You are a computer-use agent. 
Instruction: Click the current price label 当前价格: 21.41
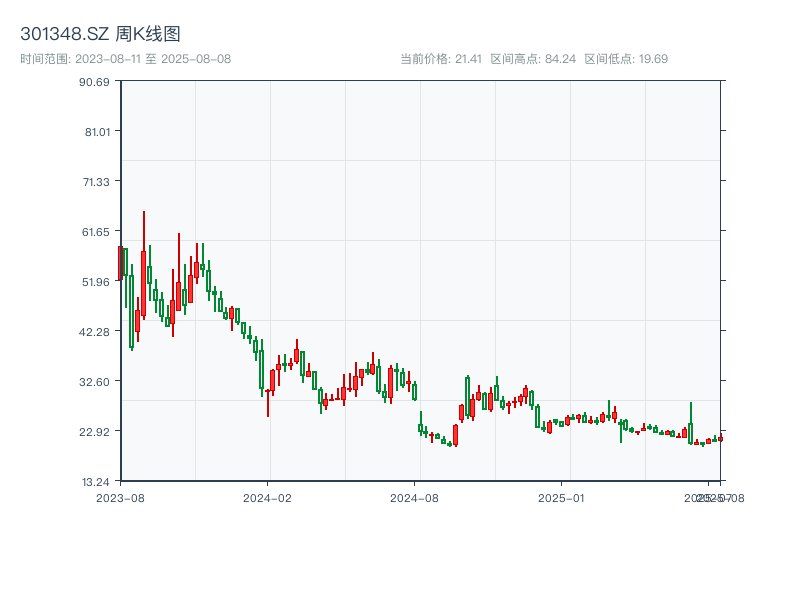(441, 59)
